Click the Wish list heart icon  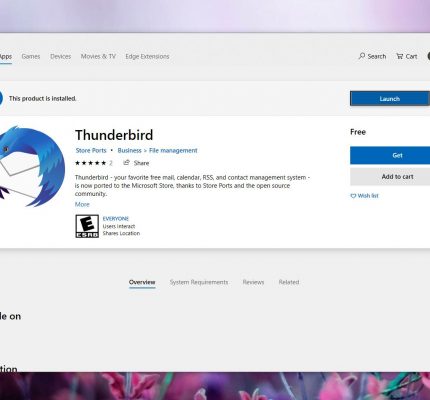pos(353,196)
